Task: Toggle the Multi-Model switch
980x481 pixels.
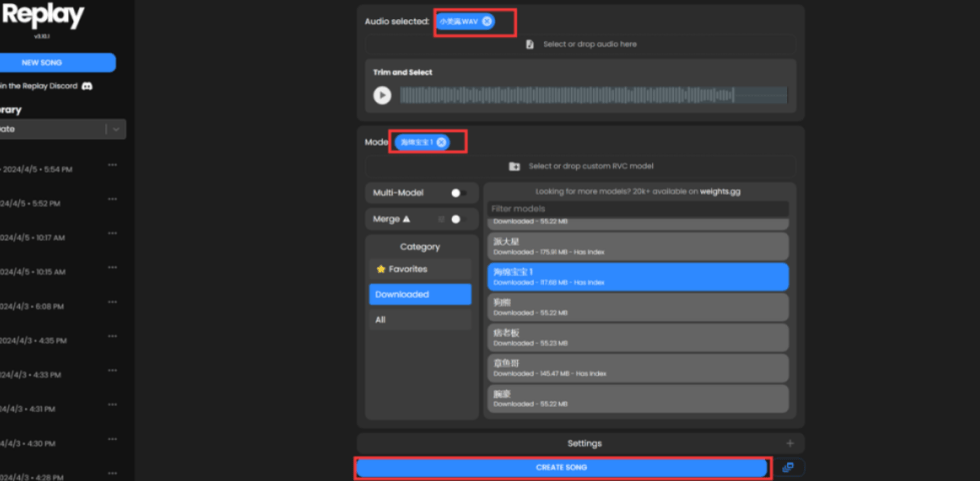Action: click(x=458, y=193)
